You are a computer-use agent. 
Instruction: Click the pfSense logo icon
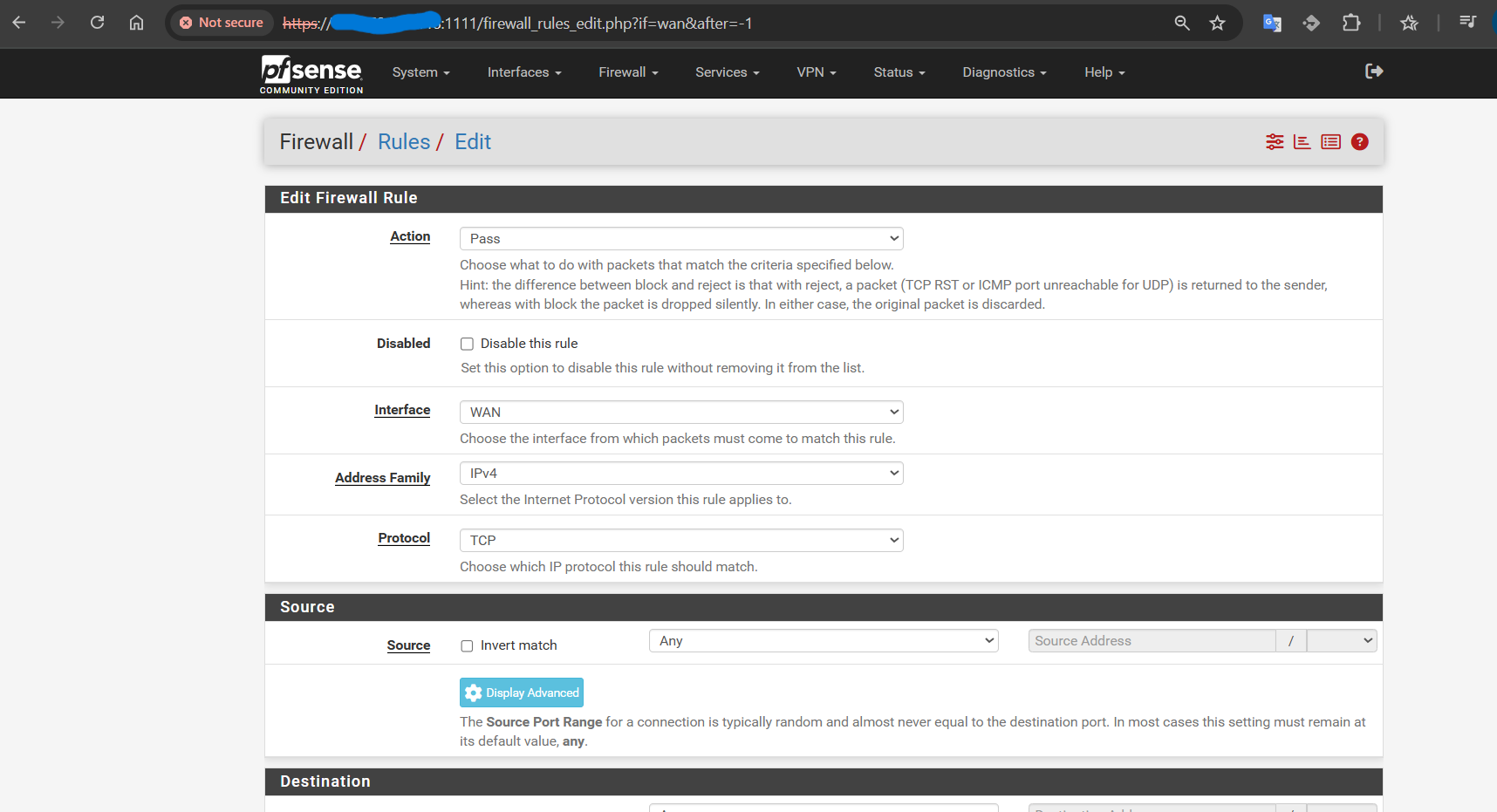(x=311, y=72)
